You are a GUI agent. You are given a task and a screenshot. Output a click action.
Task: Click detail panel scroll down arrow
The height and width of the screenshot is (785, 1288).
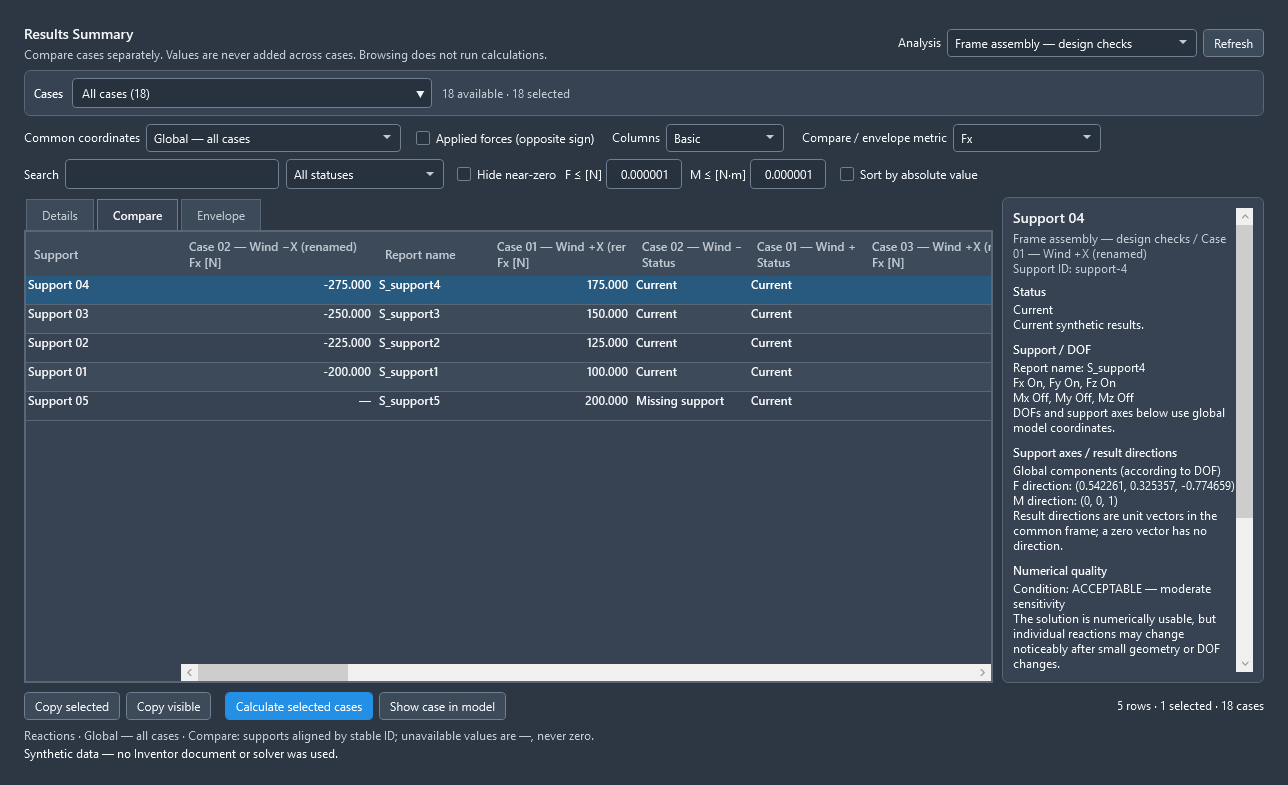(x=1244, y=663)
